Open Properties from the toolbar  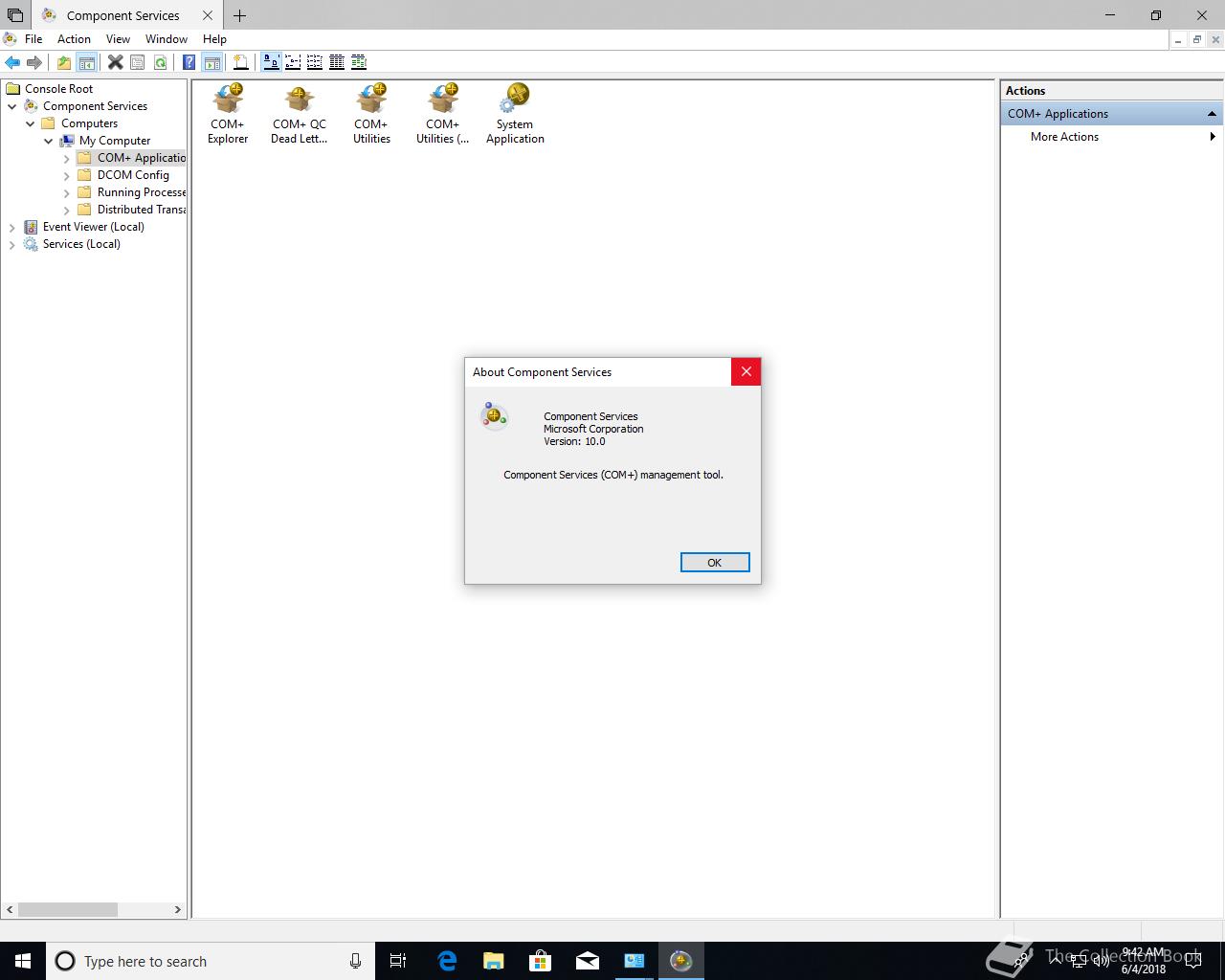pyautogui.click(x=137, y=62)
